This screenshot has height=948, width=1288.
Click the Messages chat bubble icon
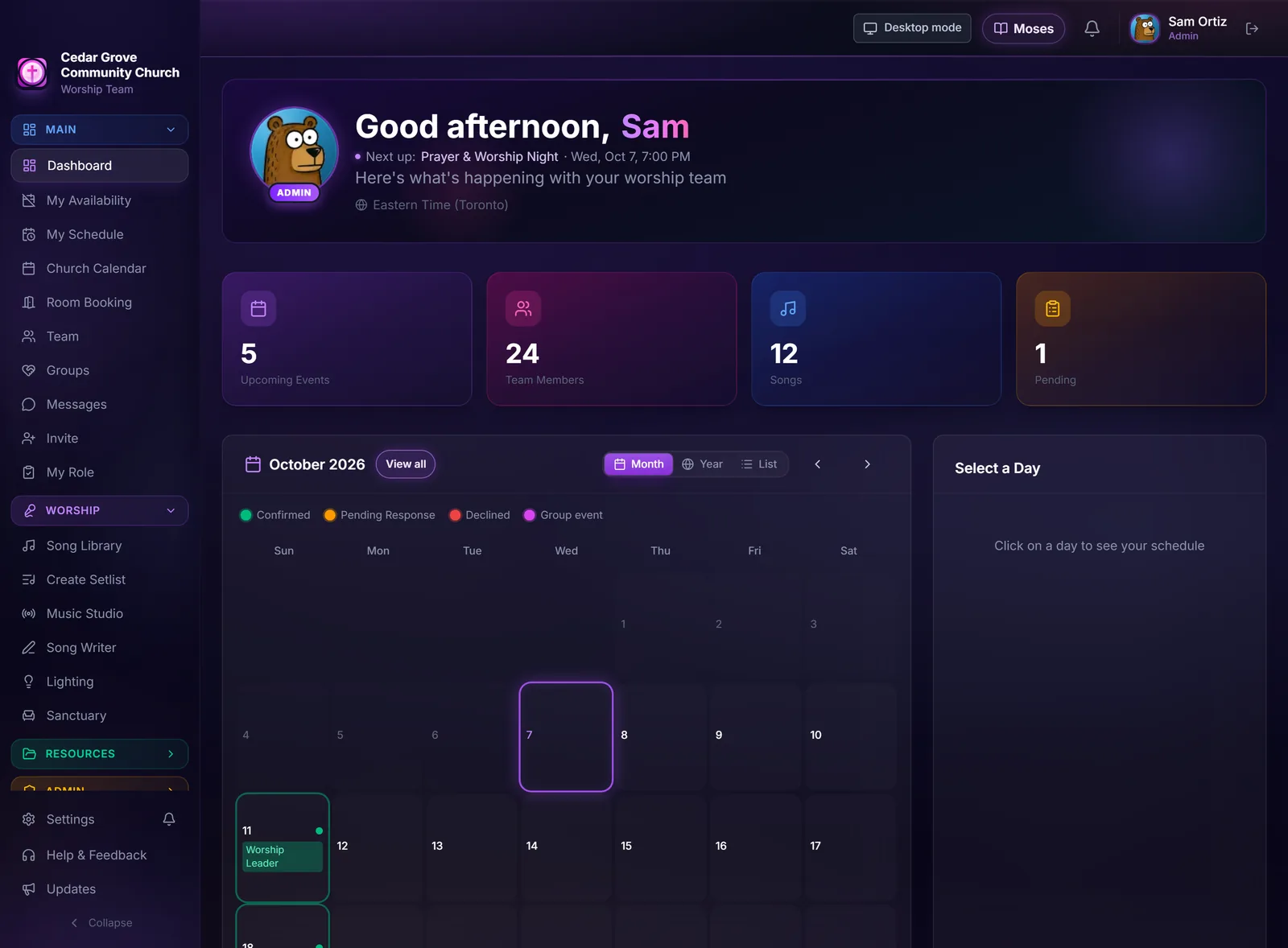coord(29,404)
